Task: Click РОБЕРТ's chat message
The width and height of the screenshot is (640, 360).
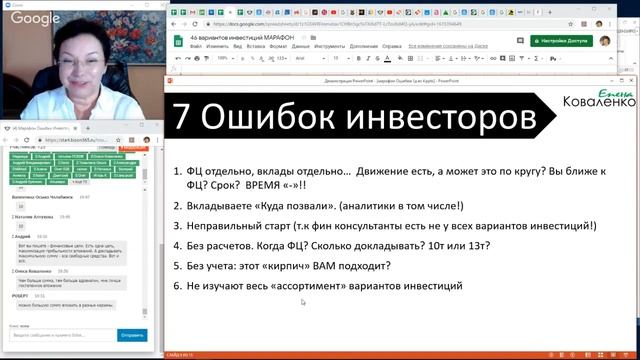Action: coord(66,305)
